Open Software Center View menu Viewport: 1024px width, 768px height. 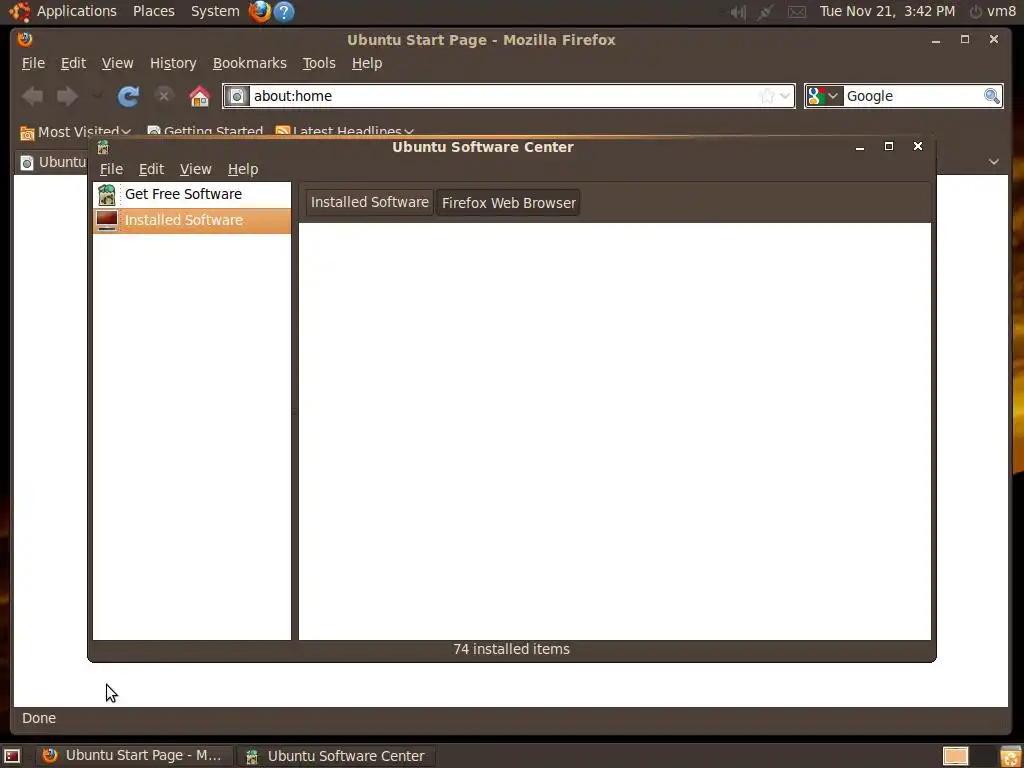[x=195, y=169]
